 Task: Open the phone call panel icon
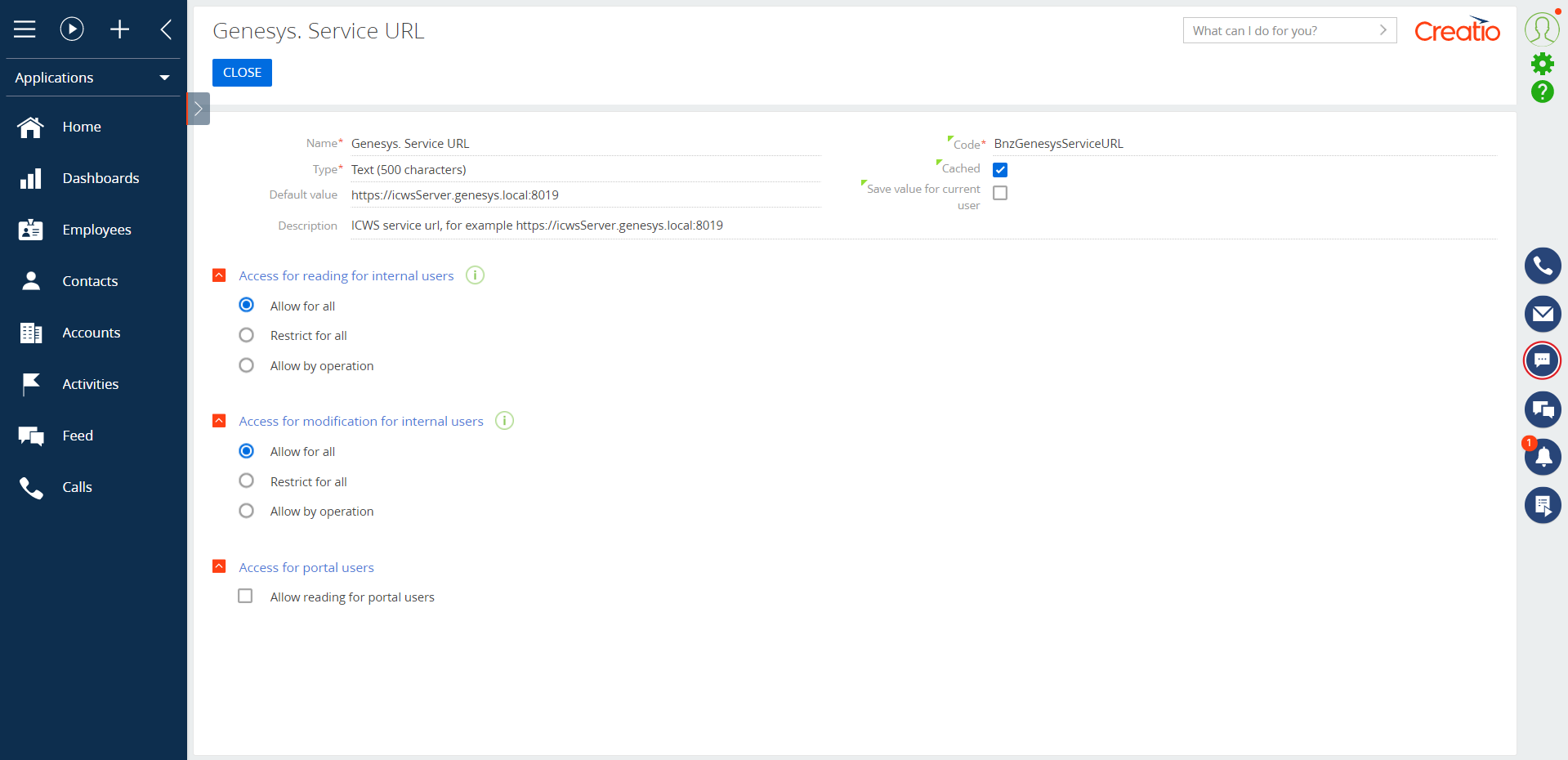pos(1542,266)
